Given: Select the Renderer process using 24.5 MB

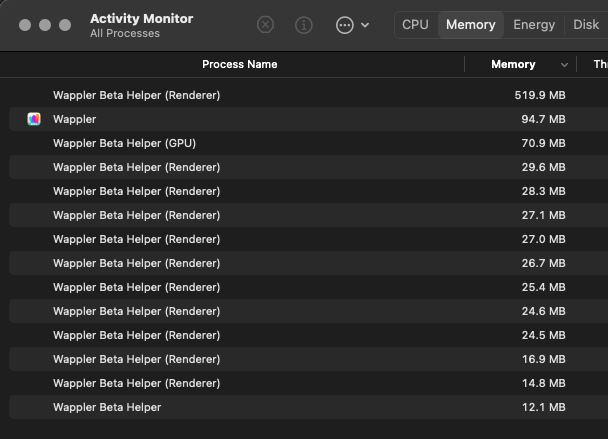Looking at the screenshot, I should coord(308,335).
